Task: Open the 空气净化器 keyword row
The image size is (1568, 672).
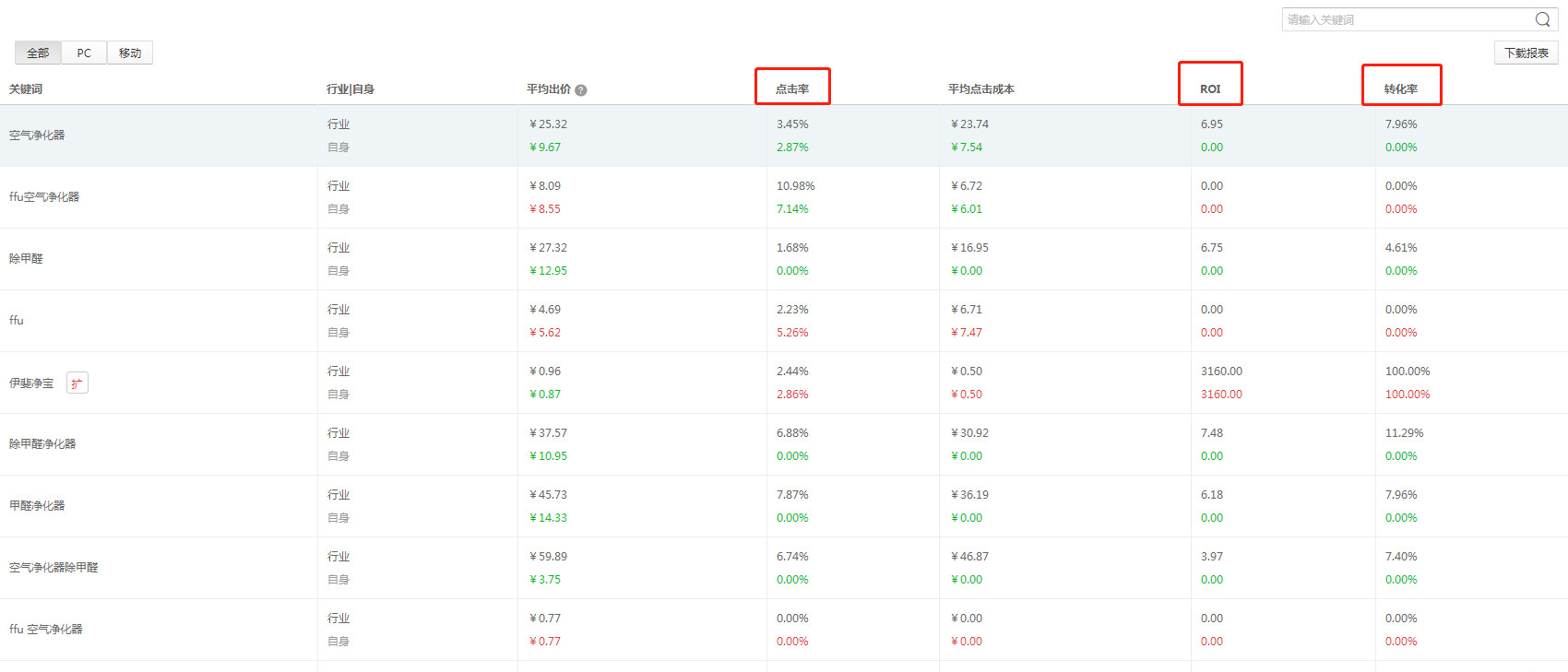Action: coord(37,136)
